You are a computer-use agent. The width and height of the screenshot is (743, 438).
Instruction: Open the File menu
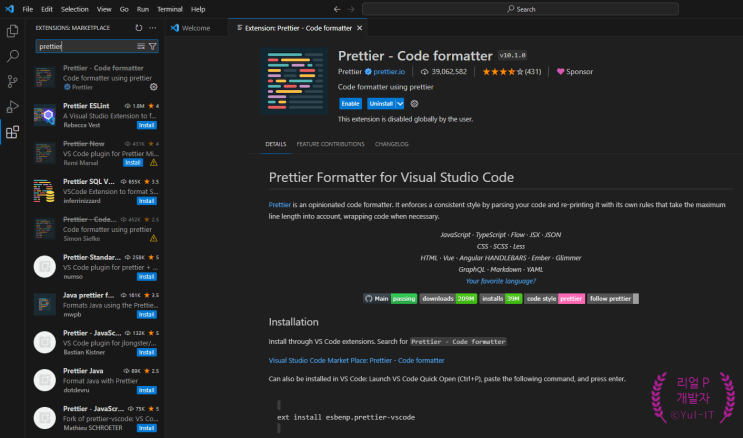click(x=28, y=9)
